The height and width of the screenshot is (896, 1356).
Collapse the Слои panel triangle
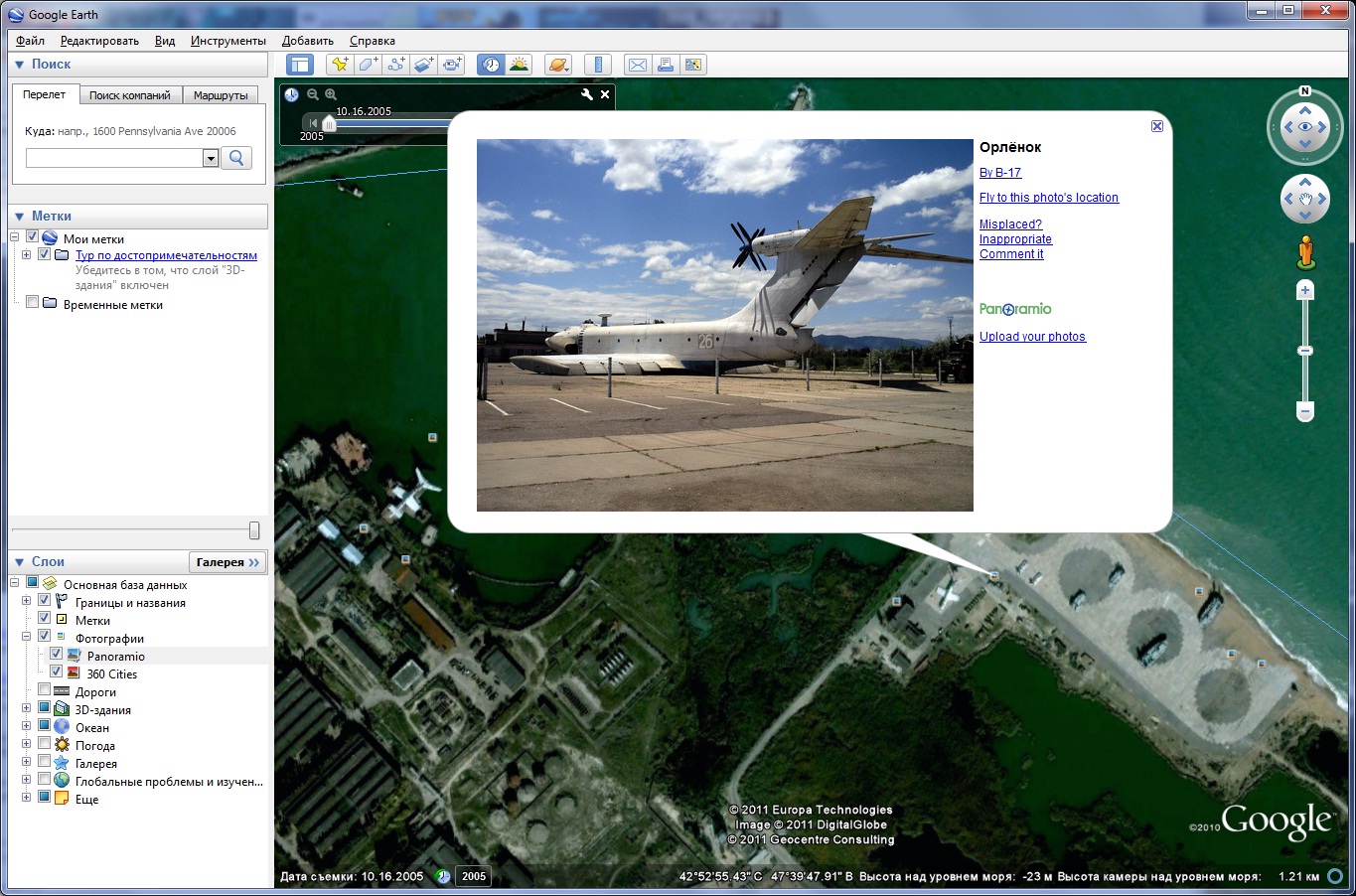coord(19,562)
